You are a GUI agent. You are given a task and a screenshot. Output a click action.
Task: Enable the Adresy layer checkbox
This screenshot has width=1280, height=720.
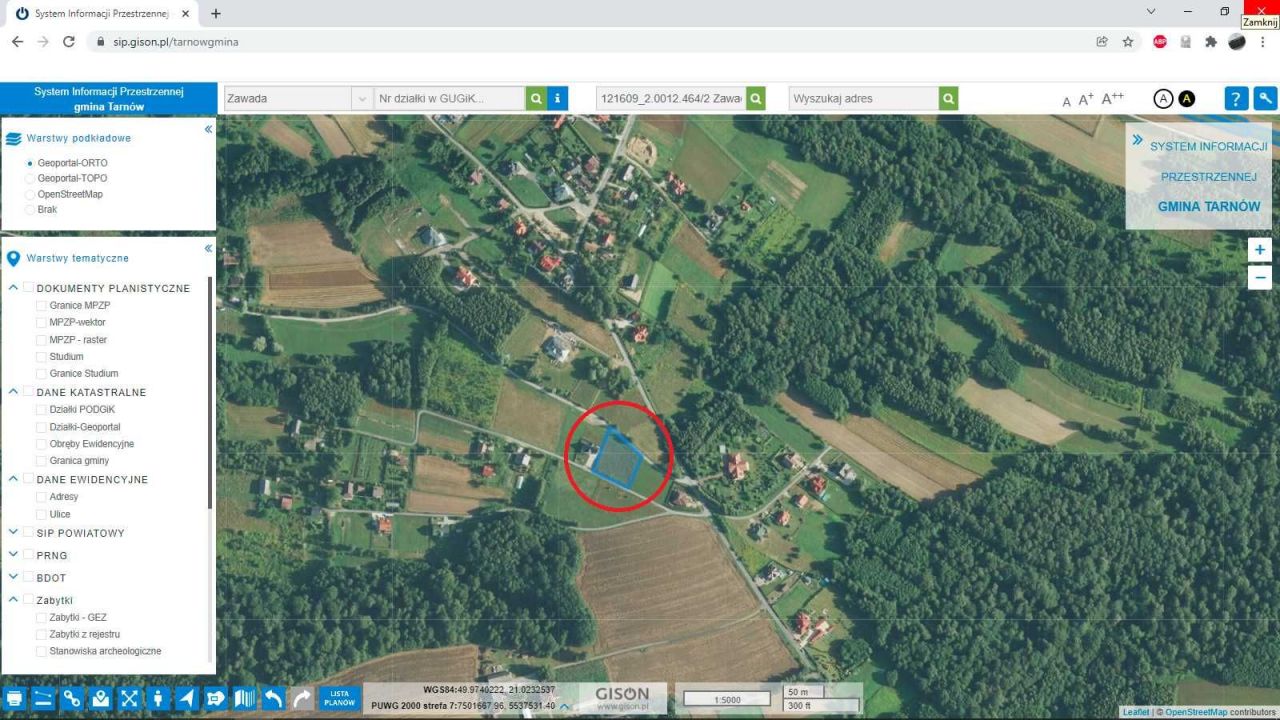[41, 497]
